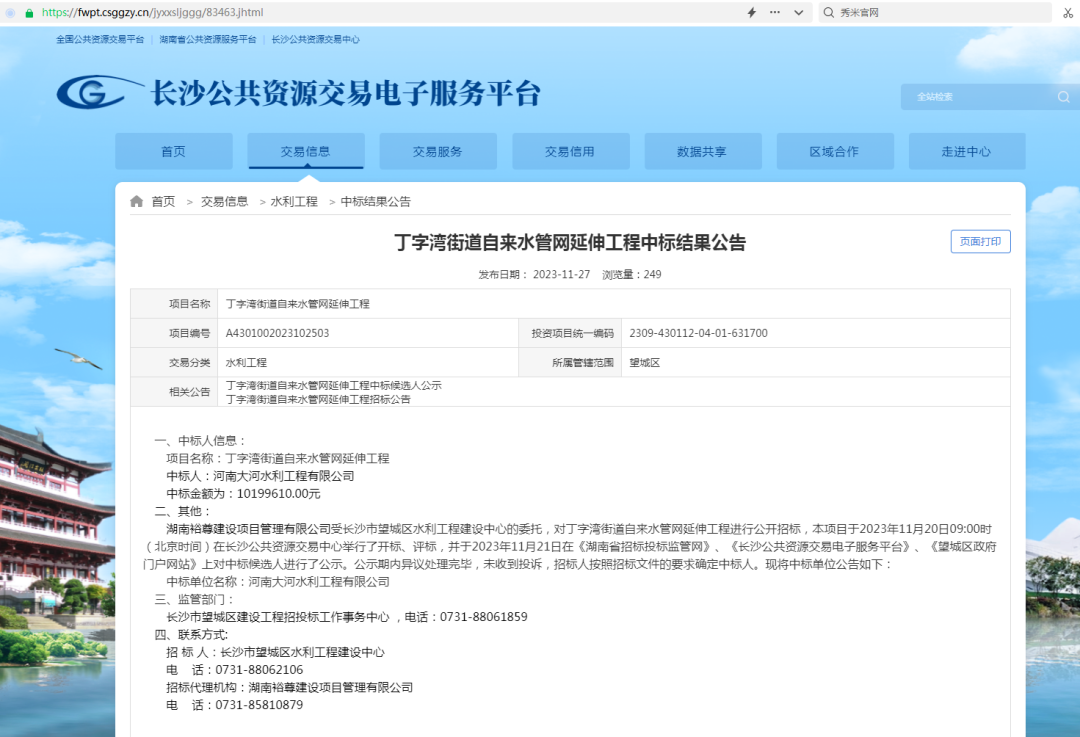Click the publish date 2023-11-27
The height and width of the screenshot is (737, 1080).
coord(561,274)
